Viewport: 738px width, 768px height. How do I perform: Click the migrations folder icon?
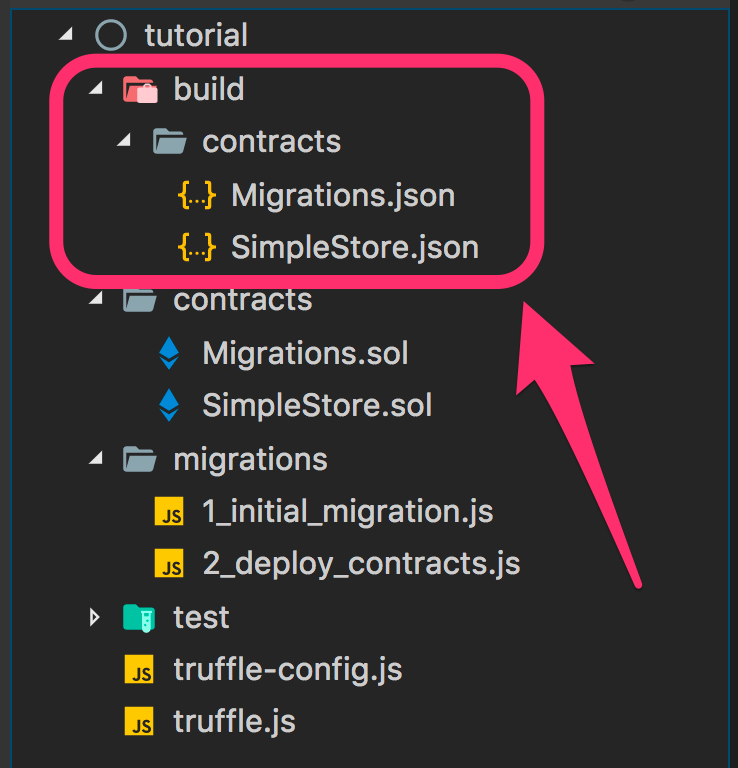point(140,459)
